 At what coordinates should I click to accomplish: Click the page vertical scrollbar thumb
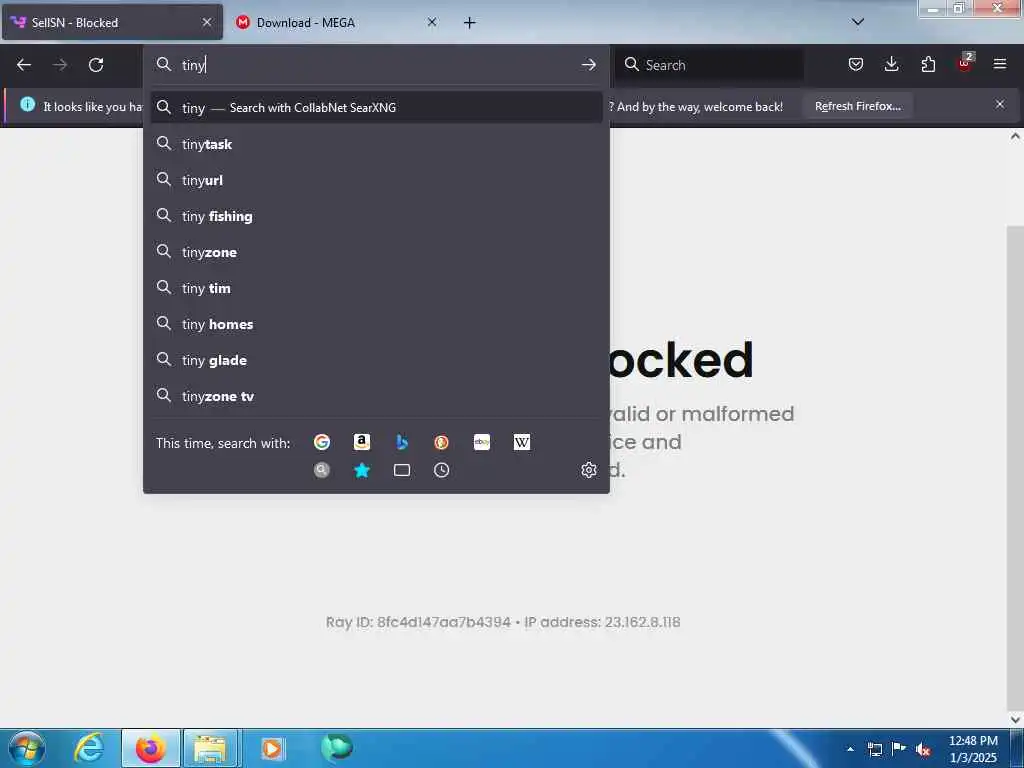pyautogui.click(x=1015, y=467)
